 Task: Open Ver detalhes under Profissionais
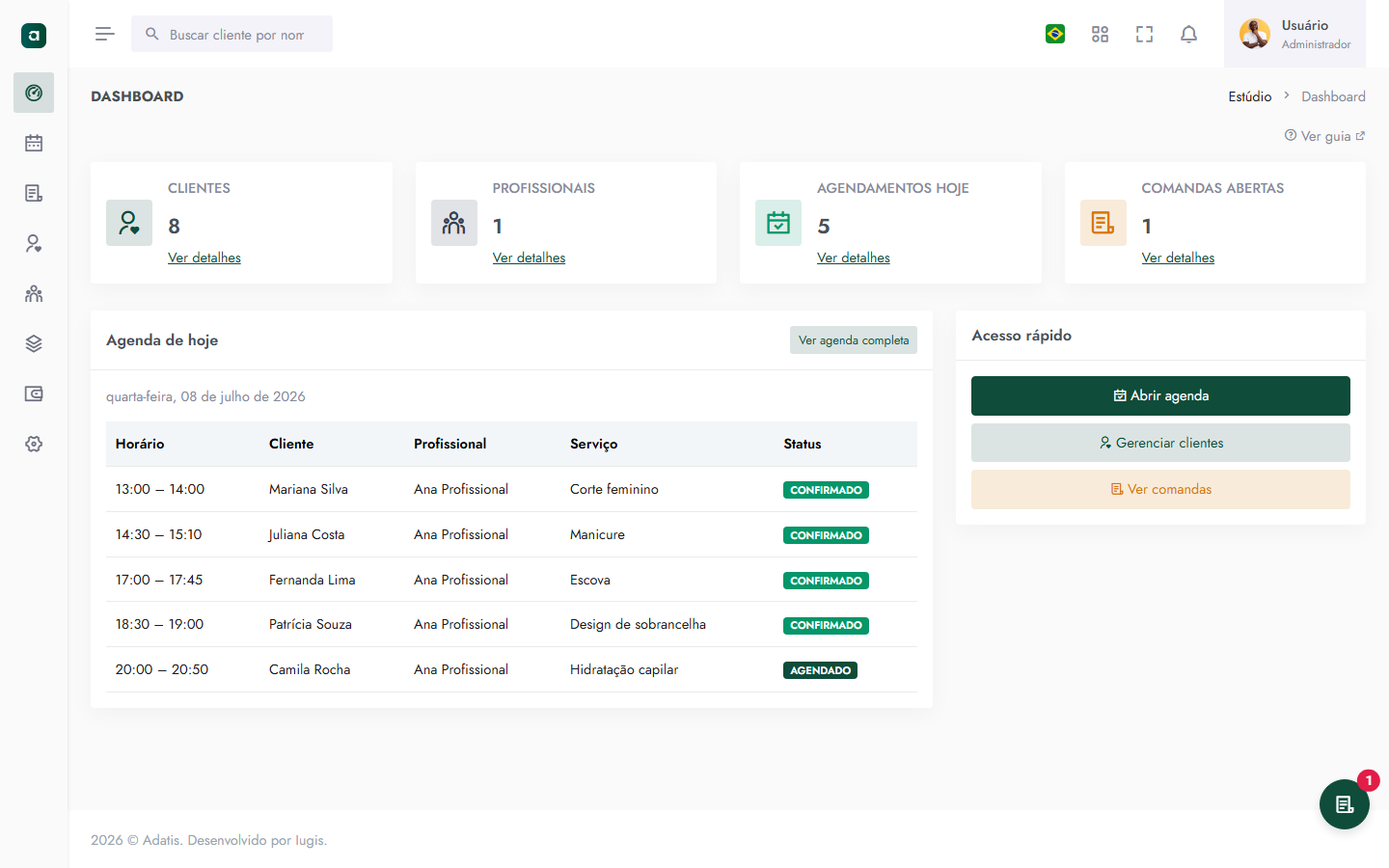click(x=529, y=258)
